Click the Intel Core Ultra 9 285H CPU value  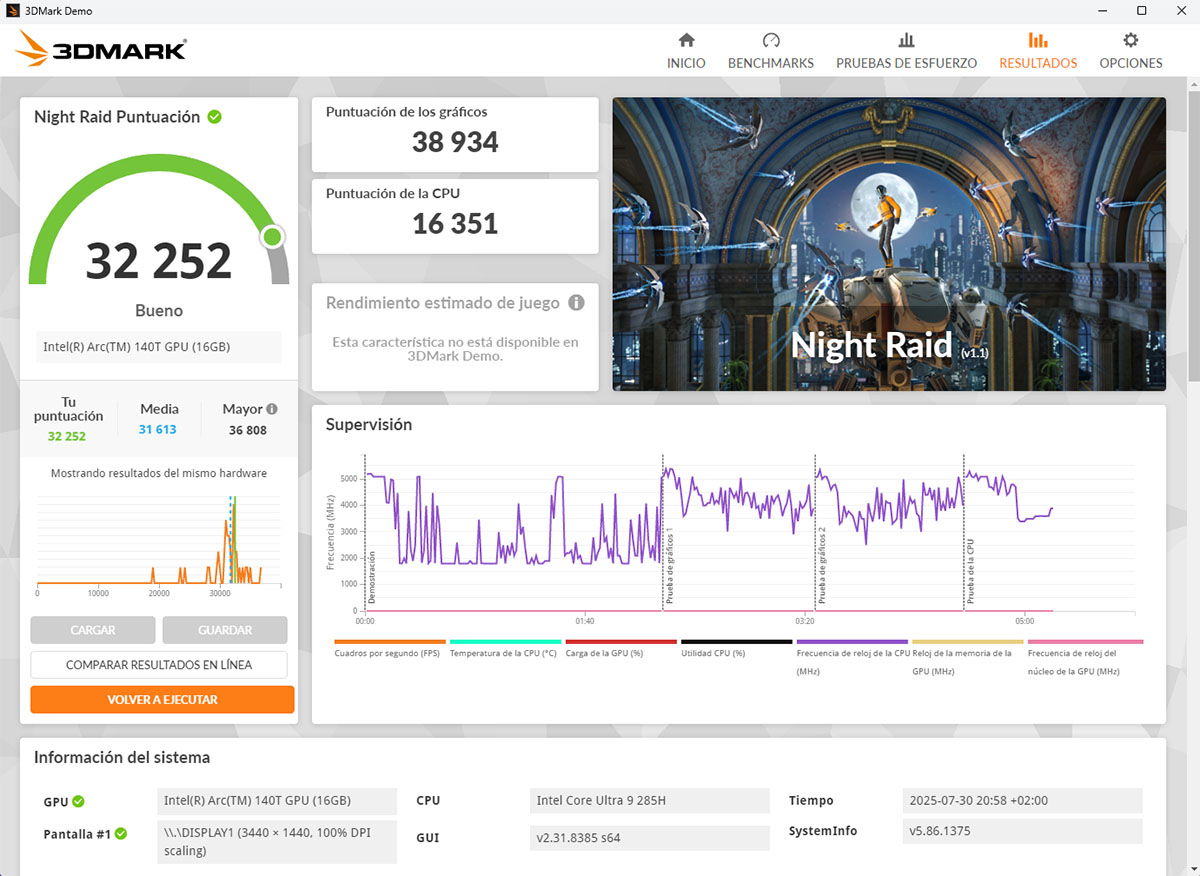point(650,801)
